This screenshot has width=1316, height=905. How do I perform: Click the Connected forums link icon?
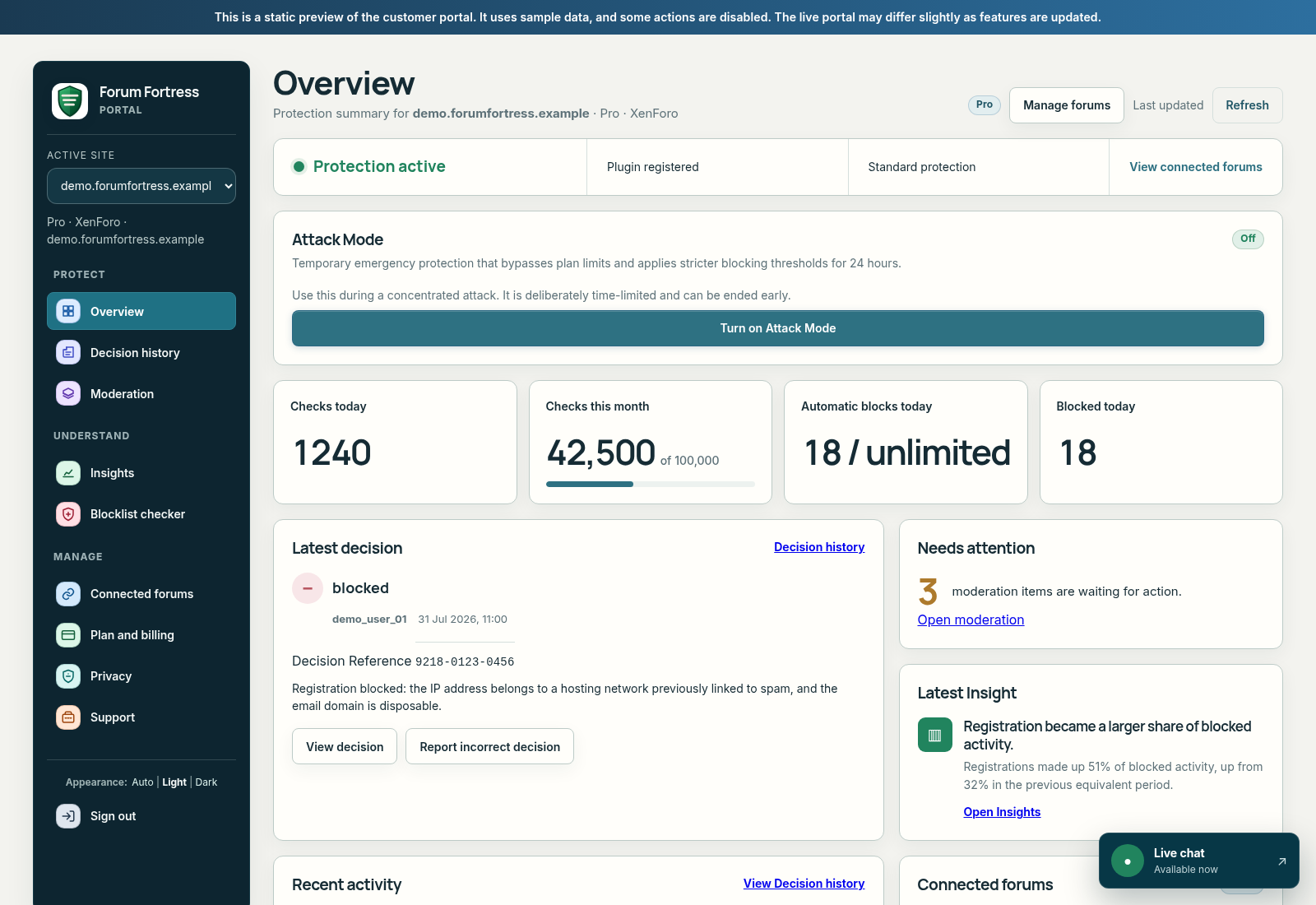68,594
